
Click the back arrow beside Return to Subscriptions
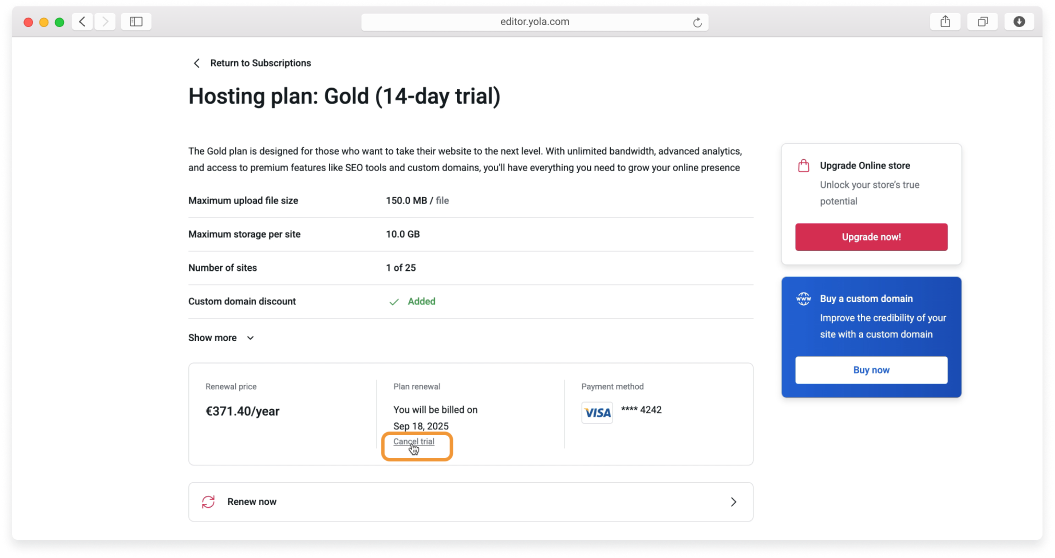196,63
